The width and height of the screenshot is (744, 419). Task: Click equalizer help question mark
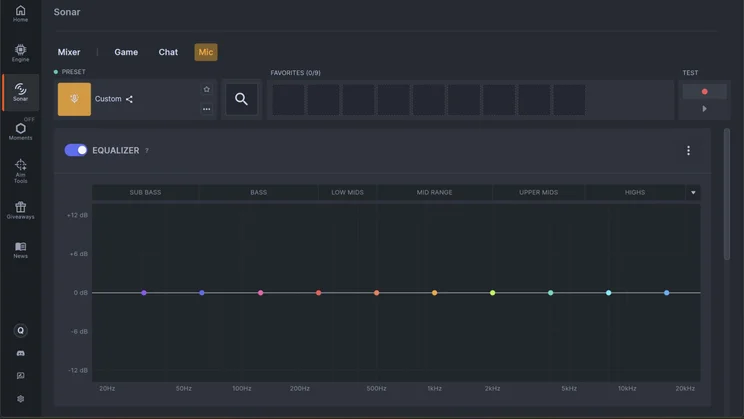point(147,150)
